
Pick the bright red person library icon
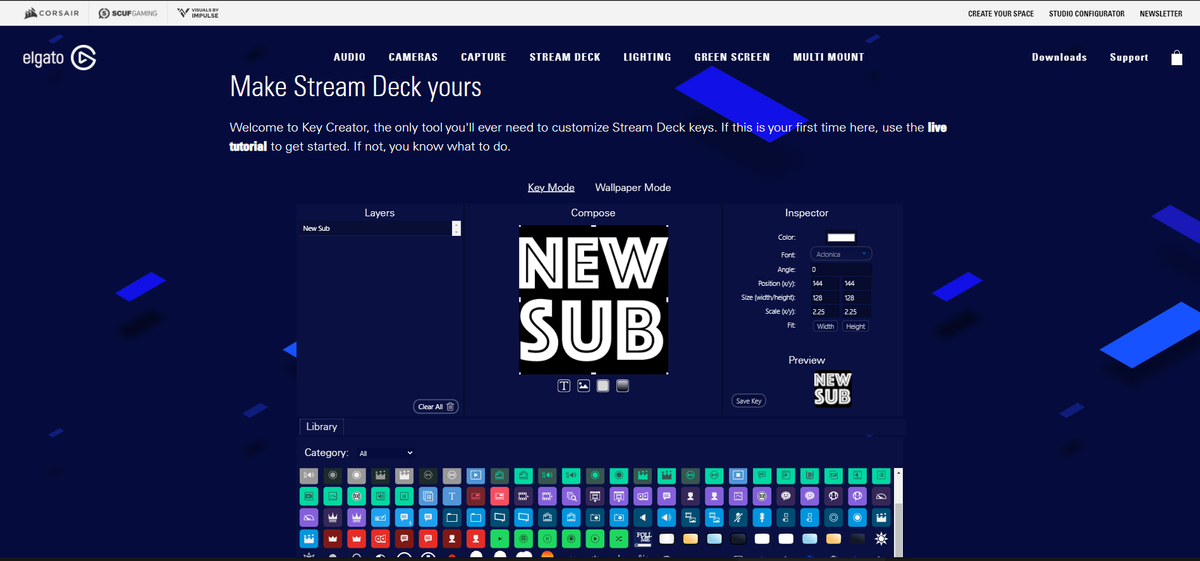(476, 539)
